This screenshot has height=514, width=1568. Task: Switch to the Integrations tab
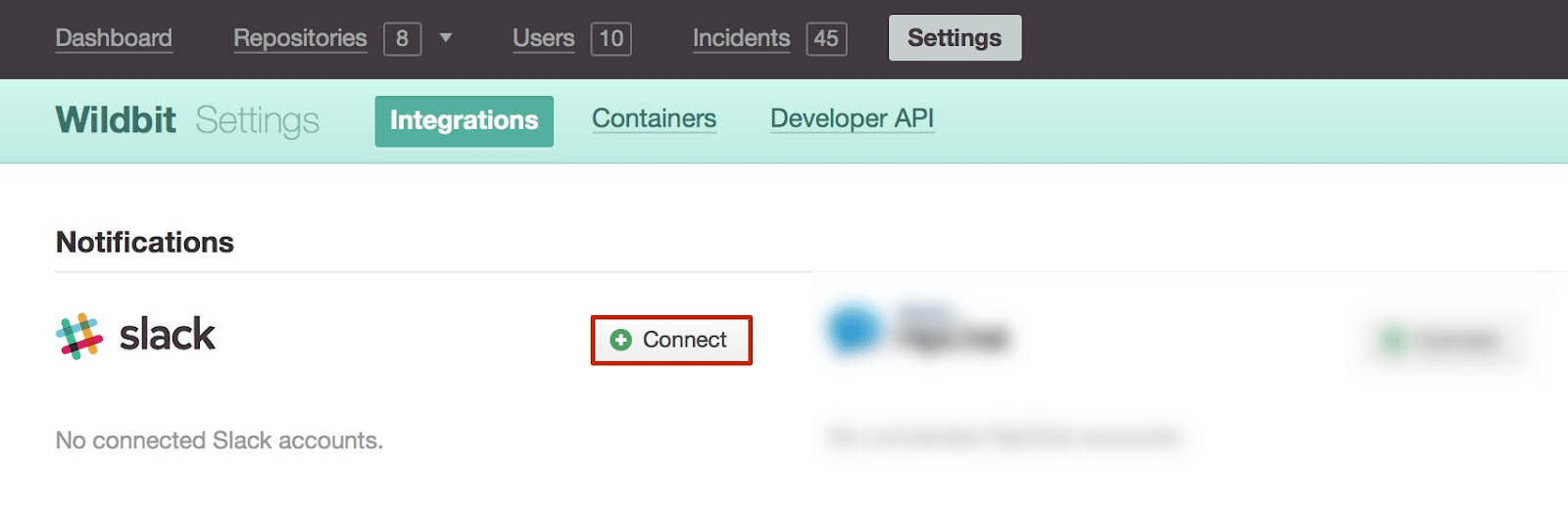pyautogui.click(x=464, y=120)
